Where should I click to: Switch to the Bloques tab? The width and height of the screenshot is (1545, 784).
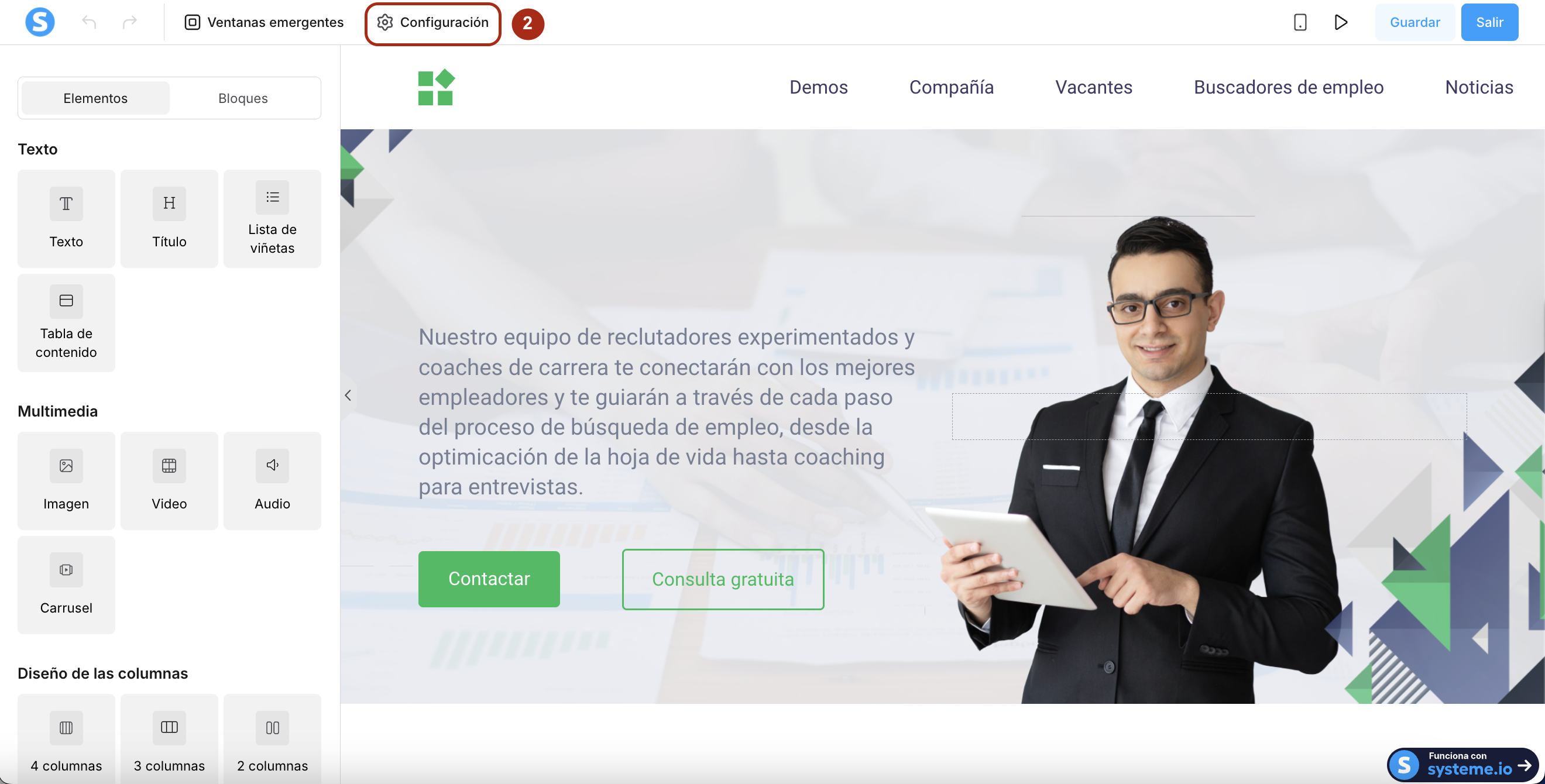point(243,98)
